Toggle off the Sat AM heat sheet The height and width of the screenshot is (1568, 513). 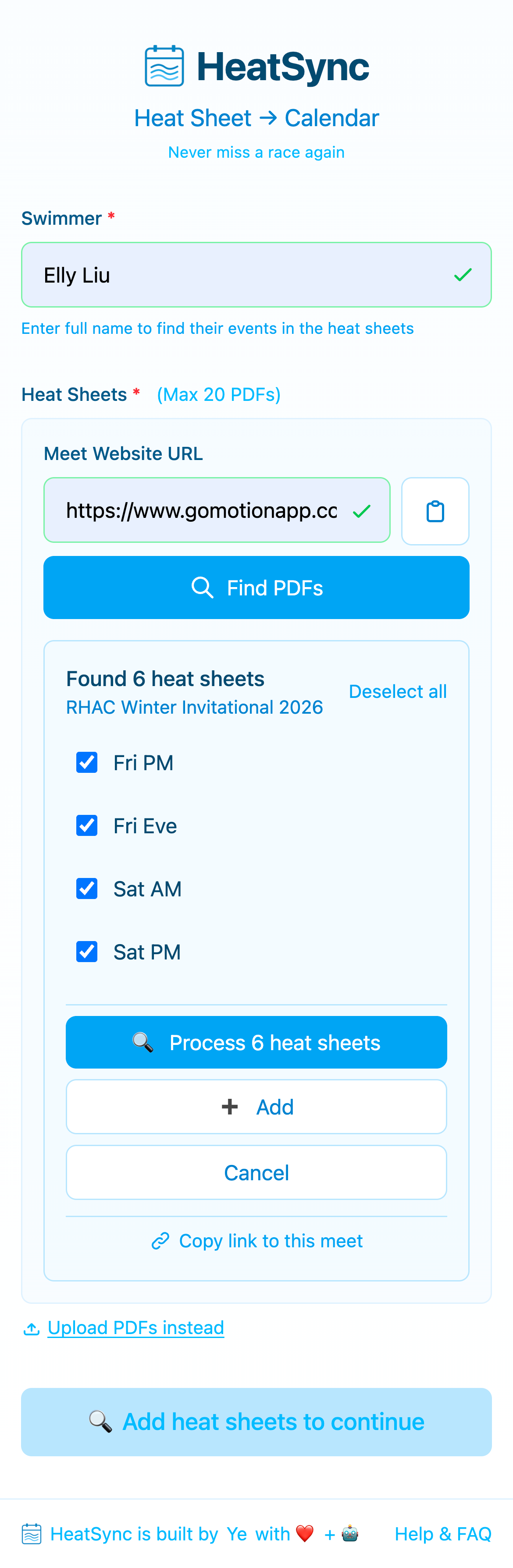pyautogui.click(x=86, y=888)
